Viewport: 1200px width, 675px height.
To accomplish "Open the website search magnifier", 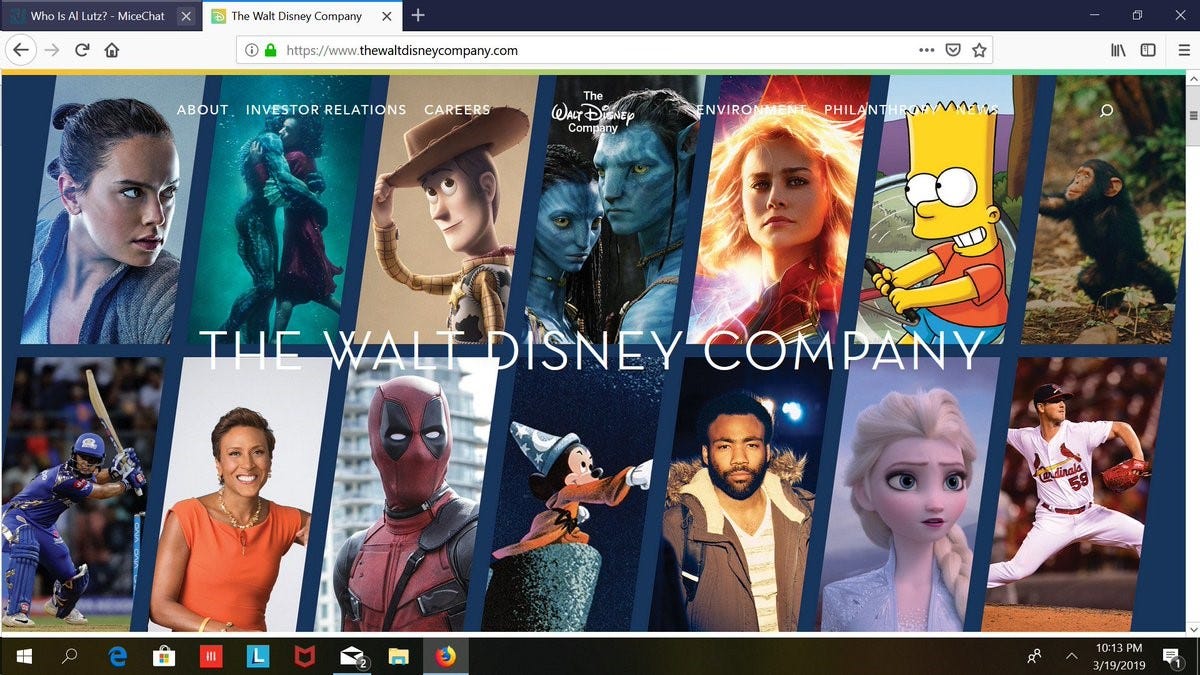I will [x=1106, y=110].
